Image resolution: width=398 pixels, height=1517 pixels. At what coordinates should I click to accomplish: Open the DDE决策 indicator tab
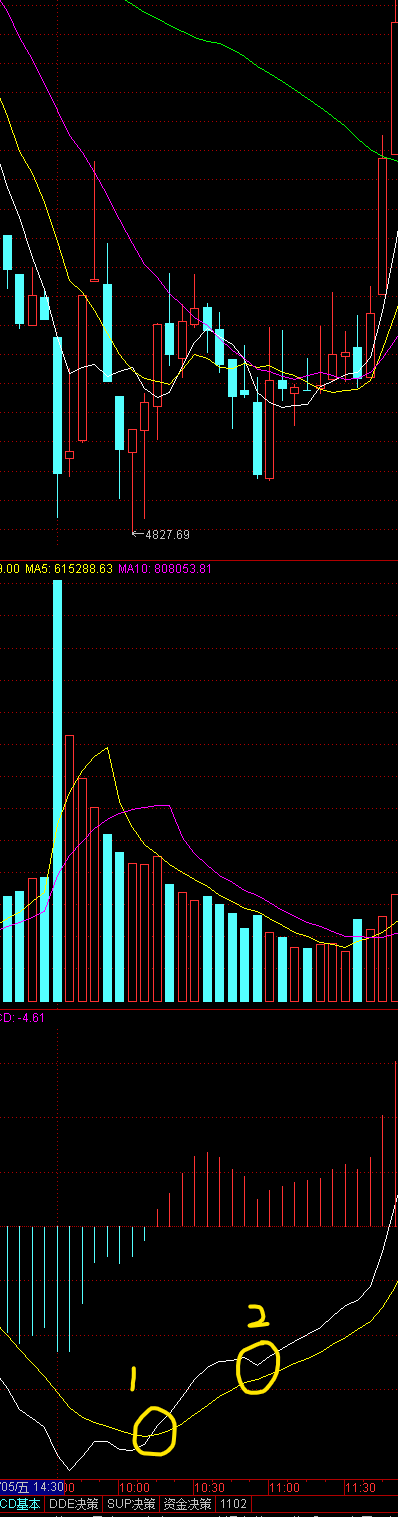74,1503
